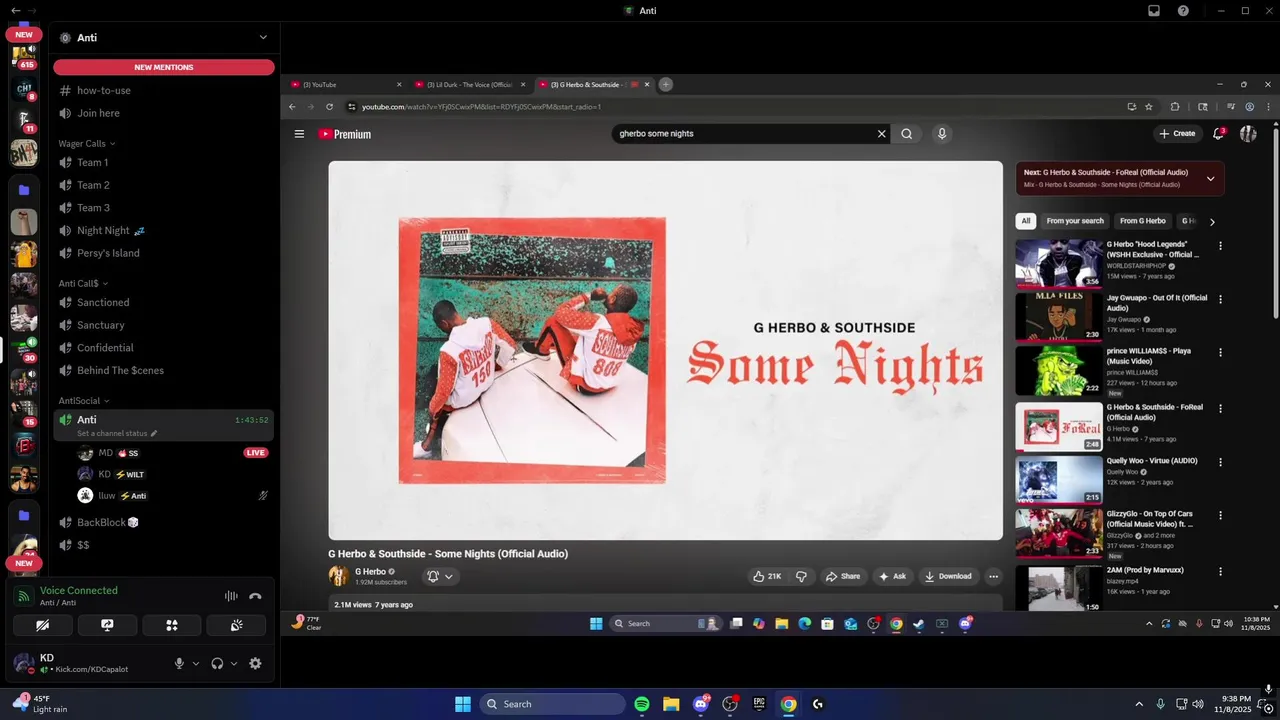Open Spotify from the Windows taskbar

[642, 704]
